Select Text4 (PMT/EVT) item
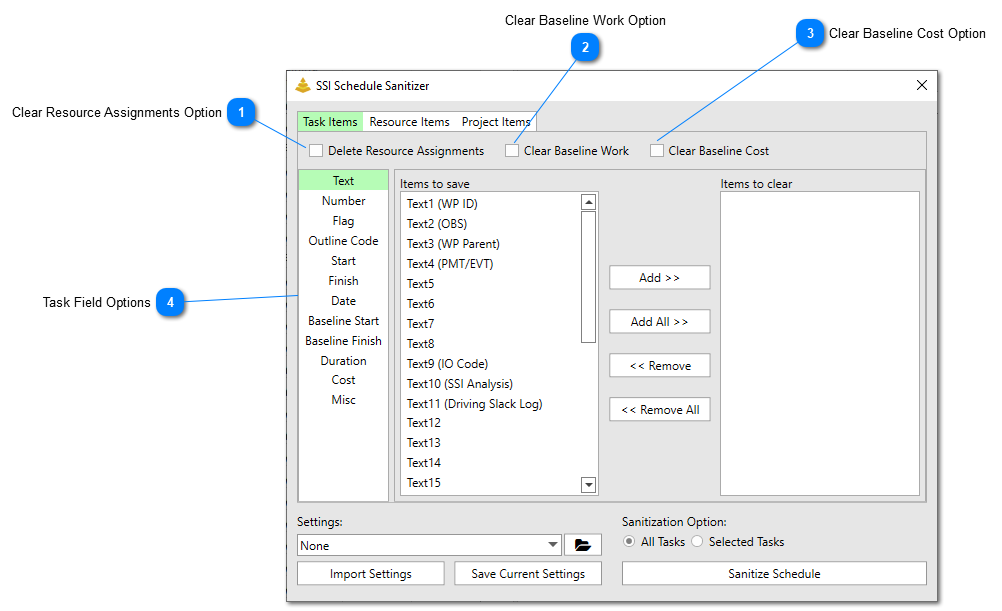Image resolution: width=1002 pixels, height=611 pixels. point(450,263)
